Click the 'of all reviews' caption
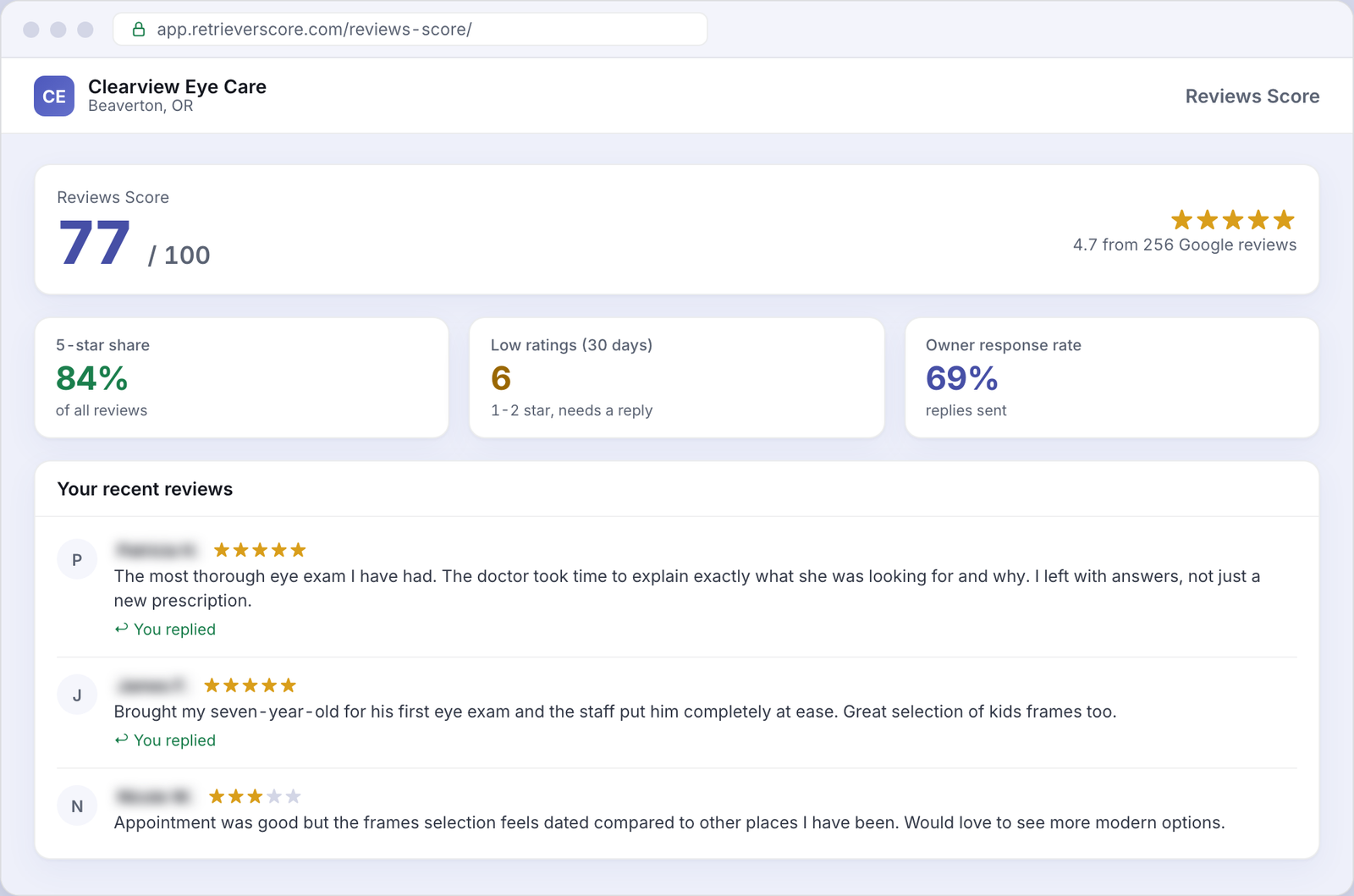The image size is (1354, 896). coord(102,410)
